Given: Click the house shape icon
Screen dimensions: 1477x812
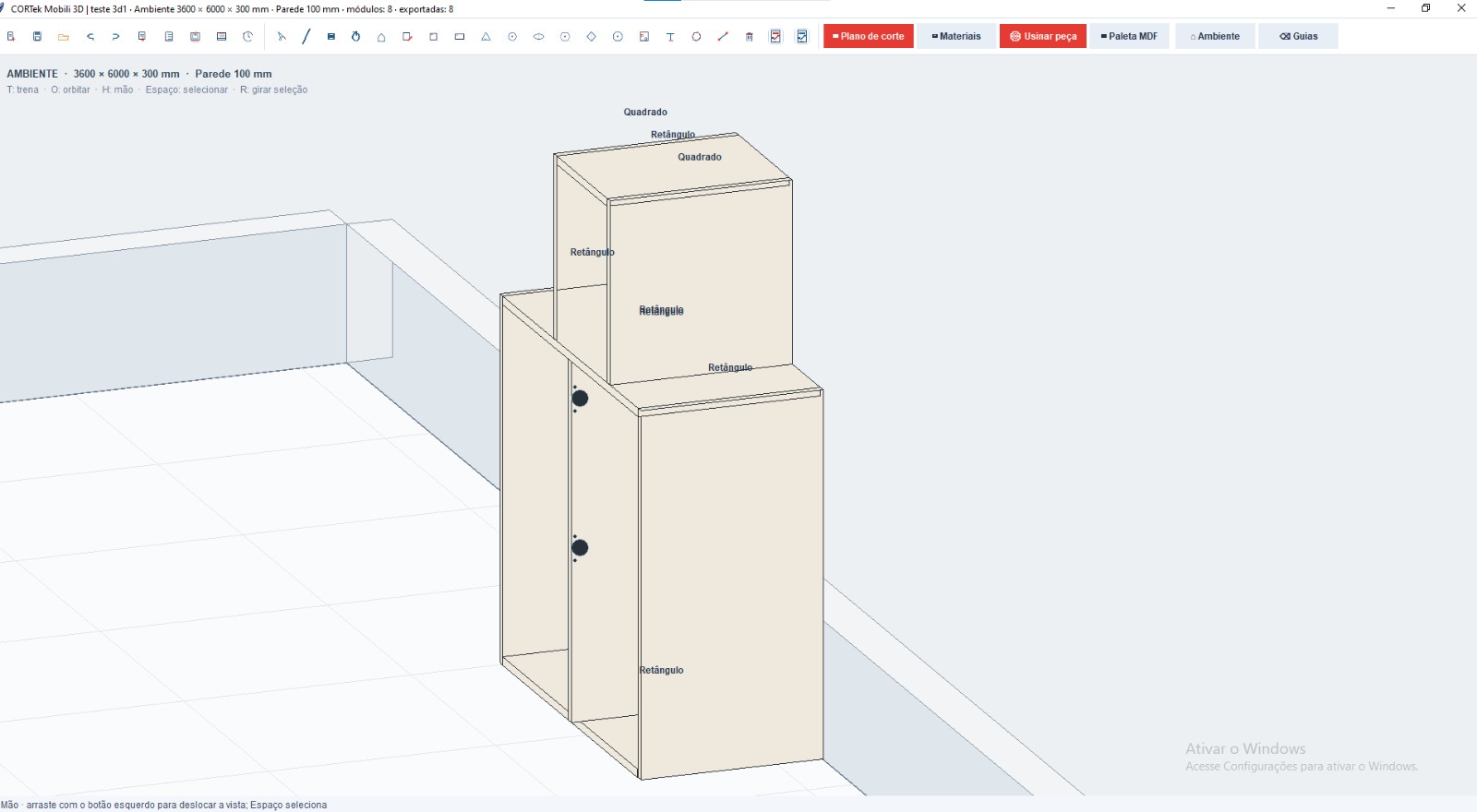Looking at the screenshot, I should pyautogui.click(x=381, y=37).
